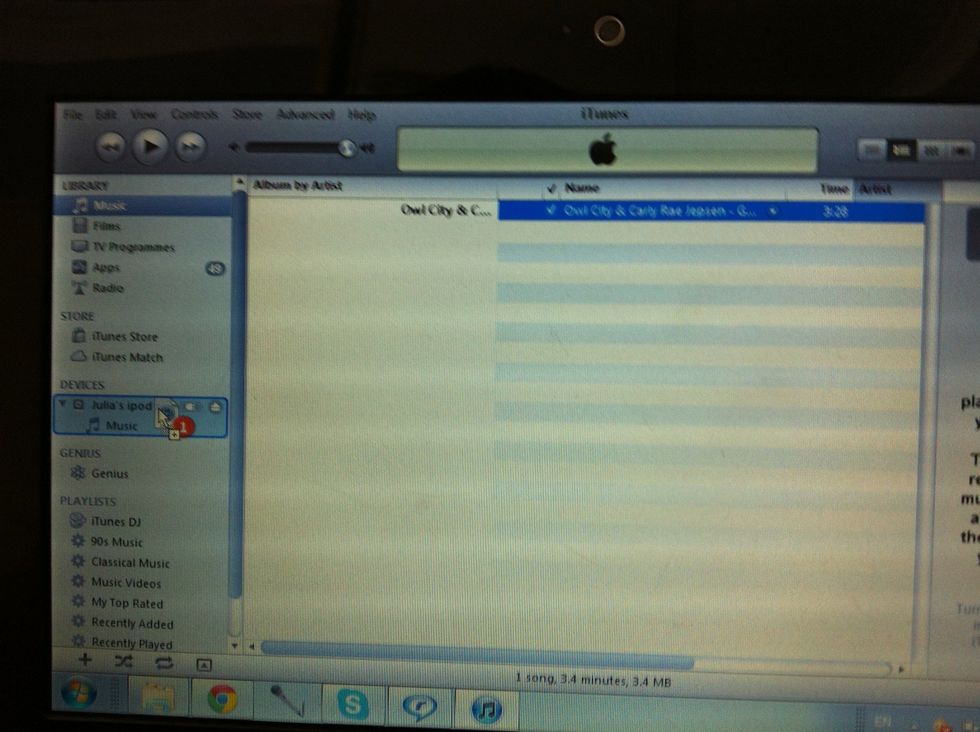Open the Edit menu
The image size is (980, 732).
pos(106,114)
